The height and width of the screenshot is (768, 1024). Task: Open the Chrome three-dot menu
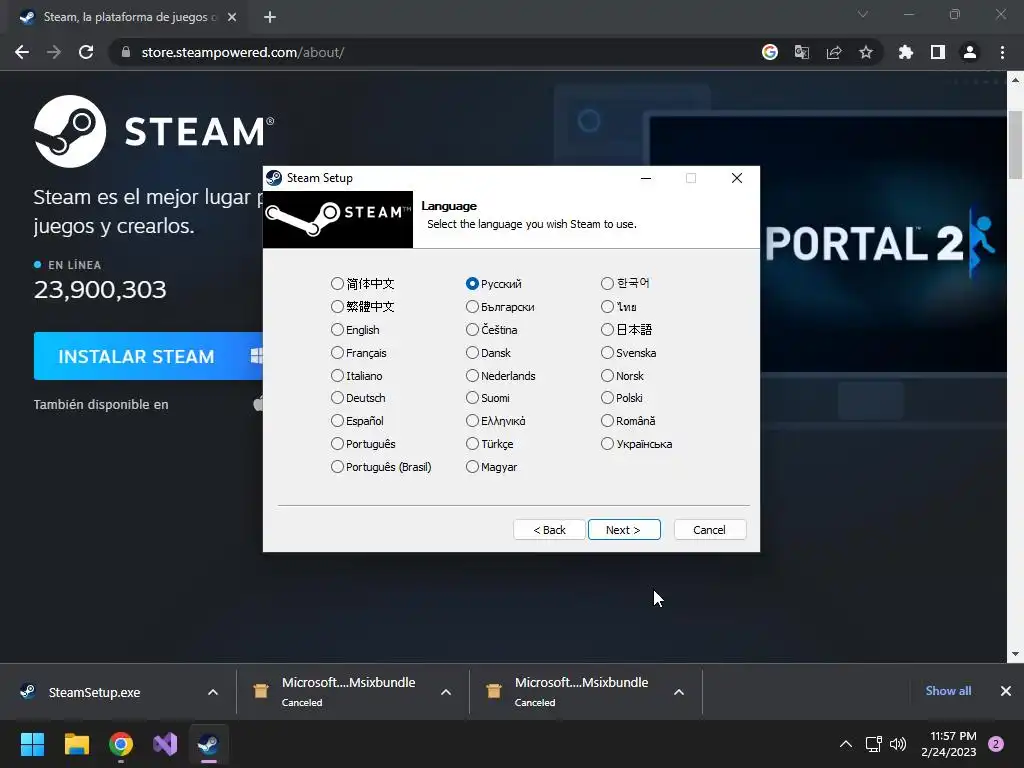1002,52
